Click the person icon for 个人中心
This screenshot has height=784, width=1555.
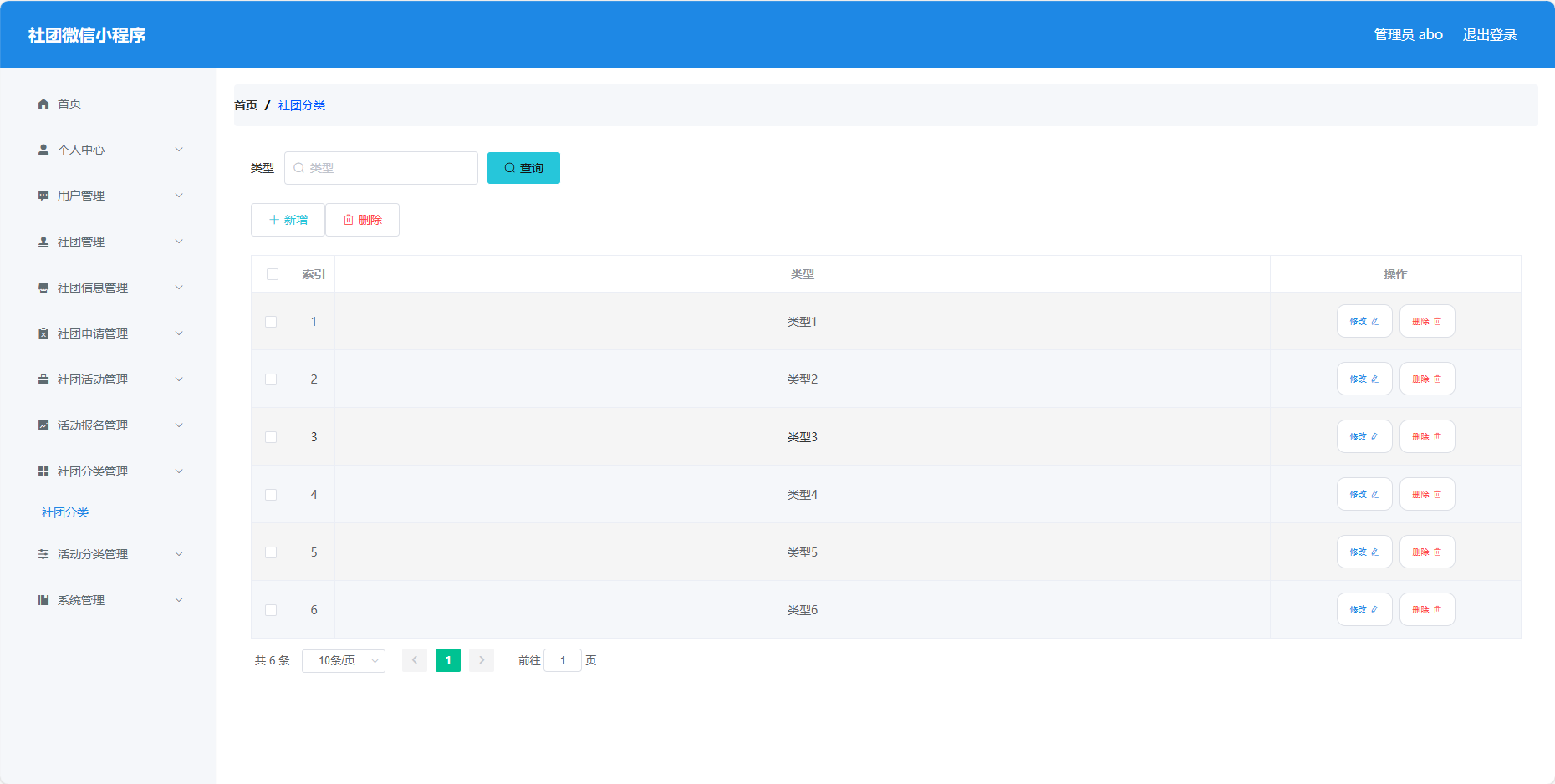pos(43,150)
